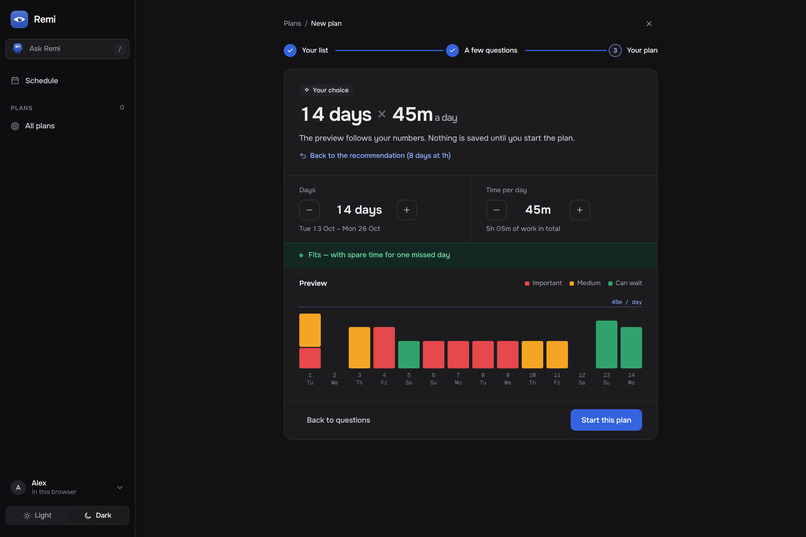Open the Ask Remi search field

coord(67,49)
